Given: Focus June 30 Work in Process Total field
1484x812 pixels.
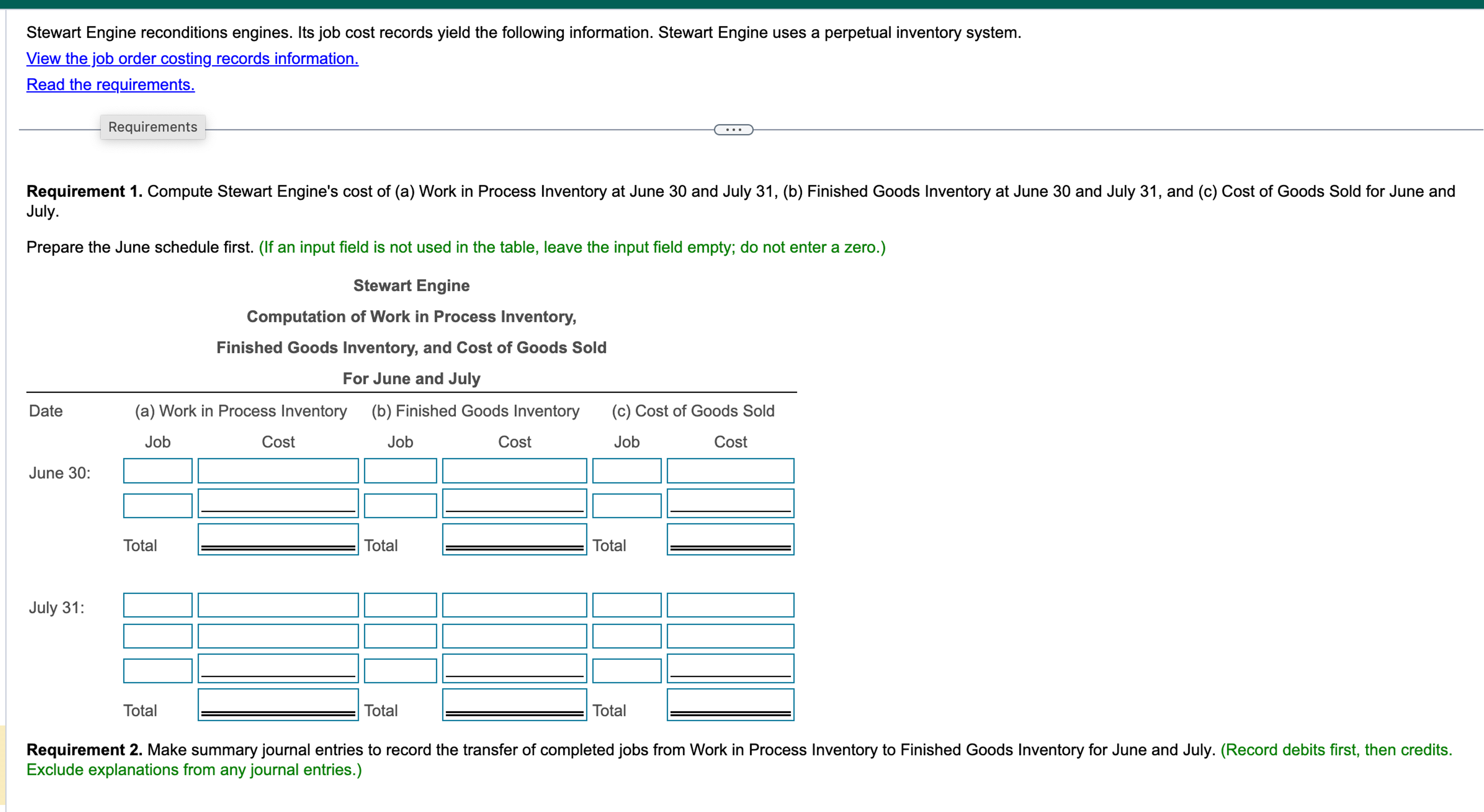Looking at the screenshot, I should pos(278,539).
